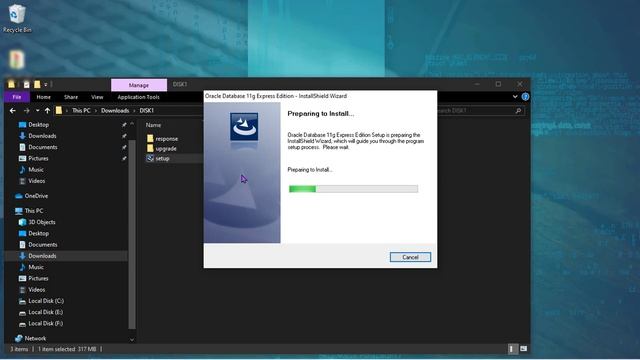This screenshot has height=360, width=640.
Task: Open Videos under This PC
Action: [36, 289]
